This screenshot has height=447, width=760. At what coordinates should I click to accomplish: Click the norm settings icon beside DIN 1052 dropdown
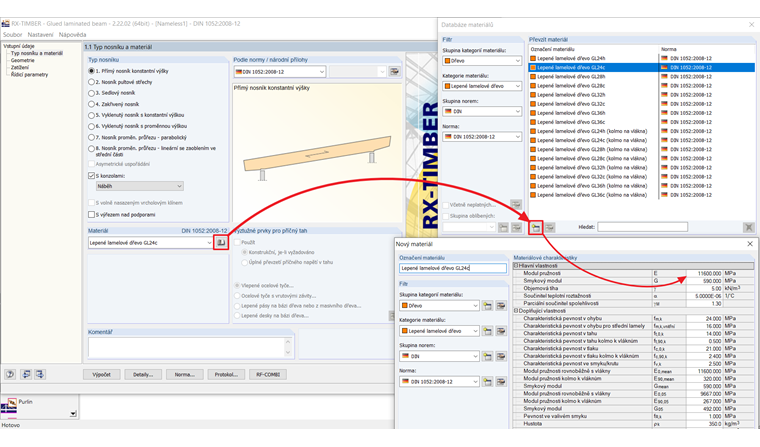point(395,72)
